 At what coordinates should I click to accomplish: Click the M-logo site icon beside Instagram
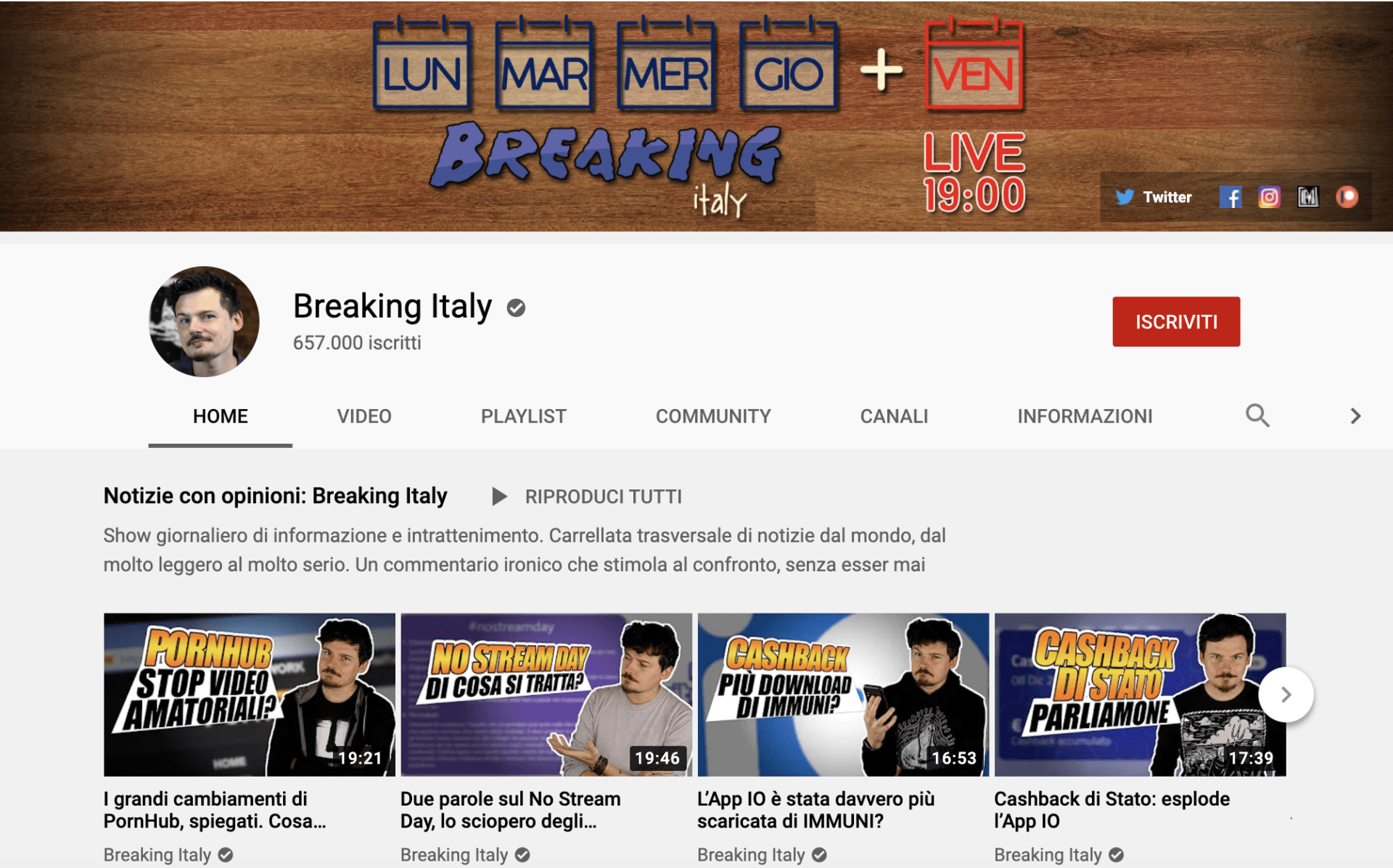1308,197
